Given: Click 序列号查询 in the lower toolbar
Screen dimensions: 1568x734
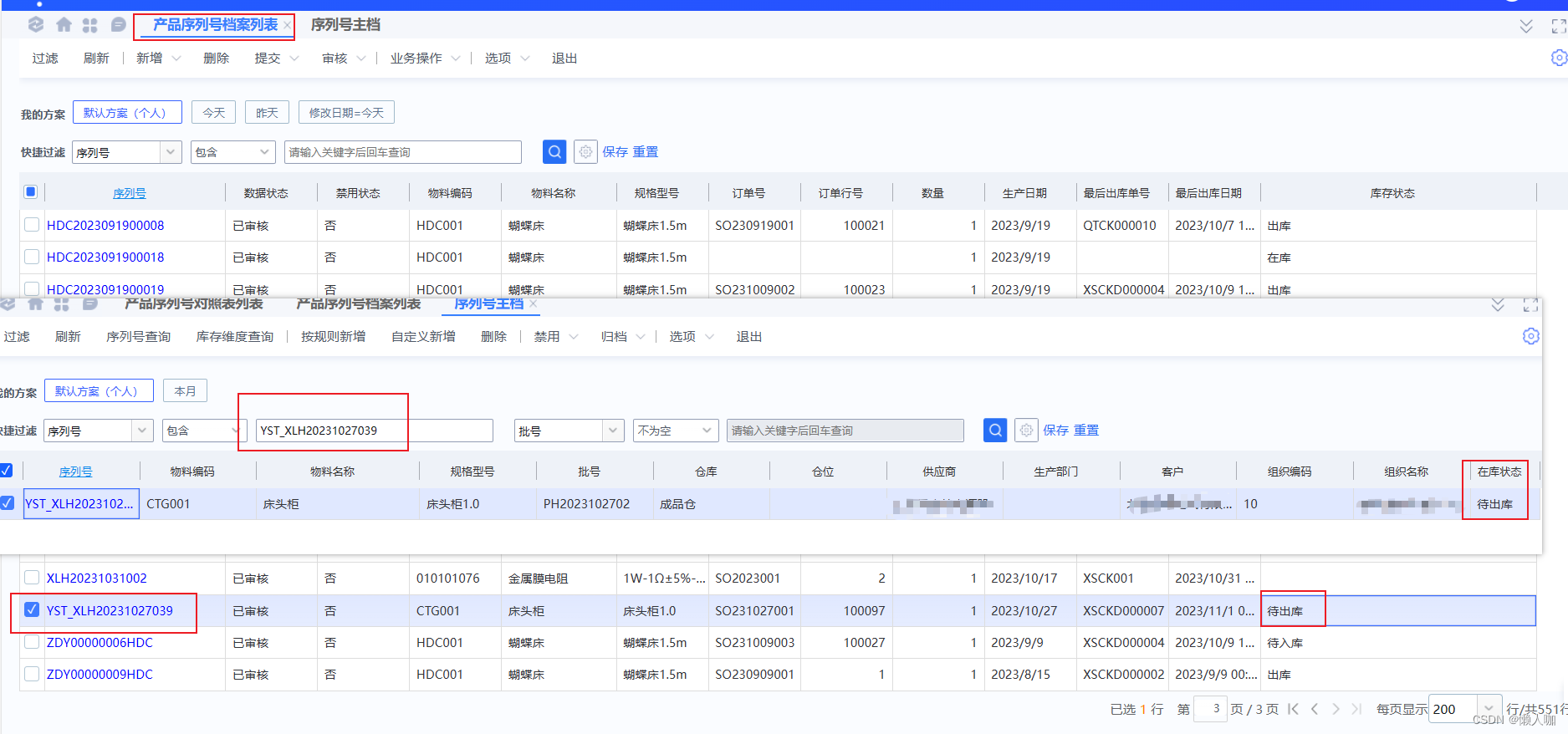Looking at the screenshot, I should 138,337.
